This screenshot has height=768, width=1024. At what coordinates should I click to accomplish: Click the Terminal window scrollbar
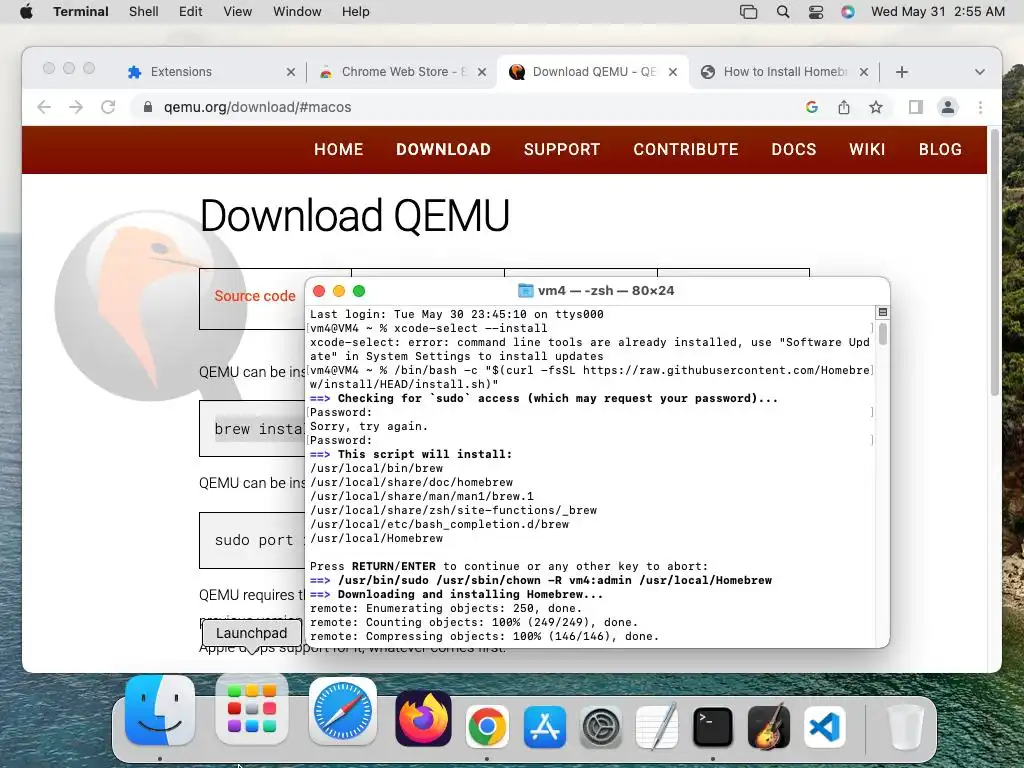(x=883, y=334)
